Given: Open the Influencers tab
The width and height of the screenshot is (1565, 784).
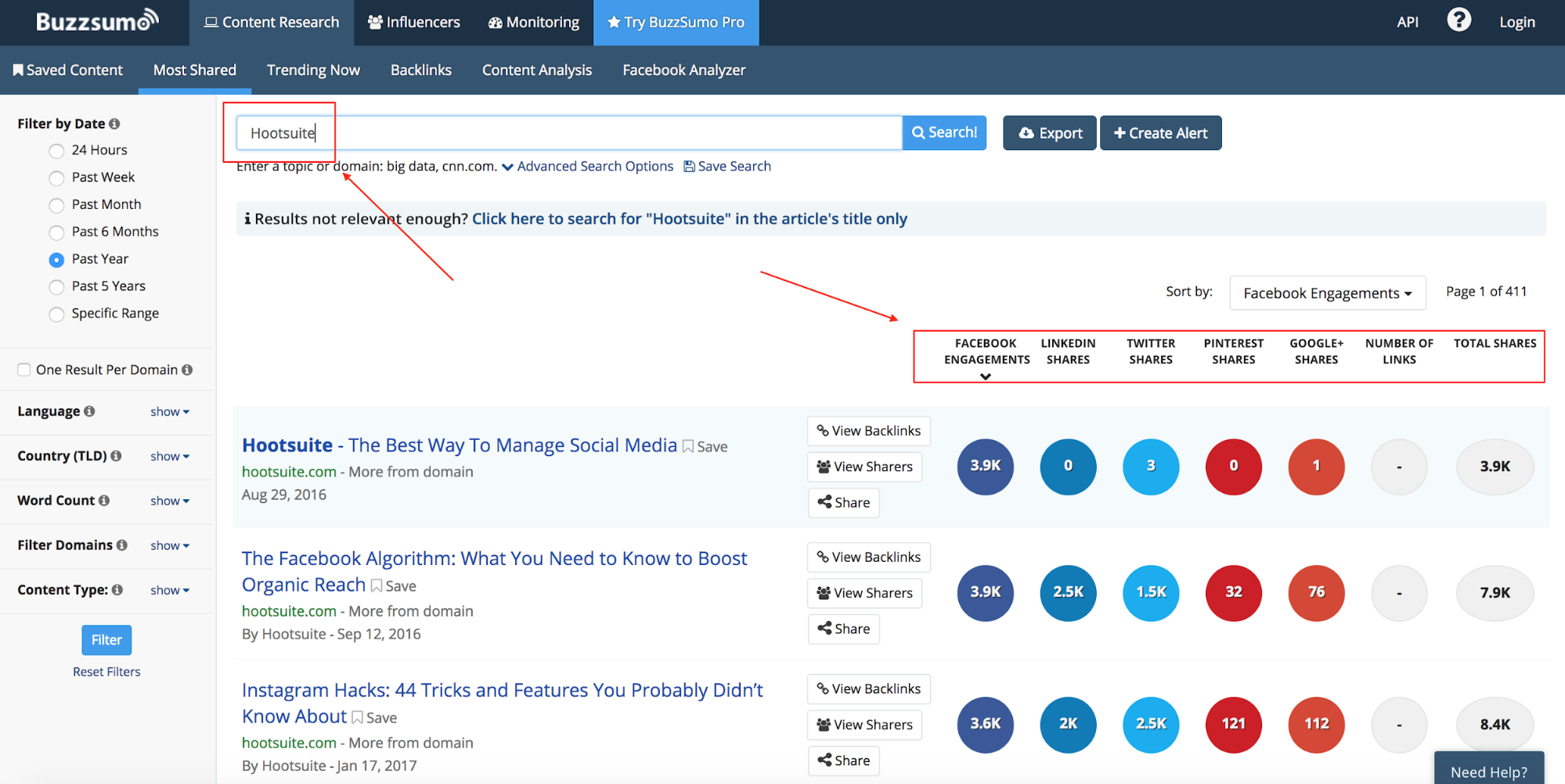Looking at the screenshot, I should 414,23.
